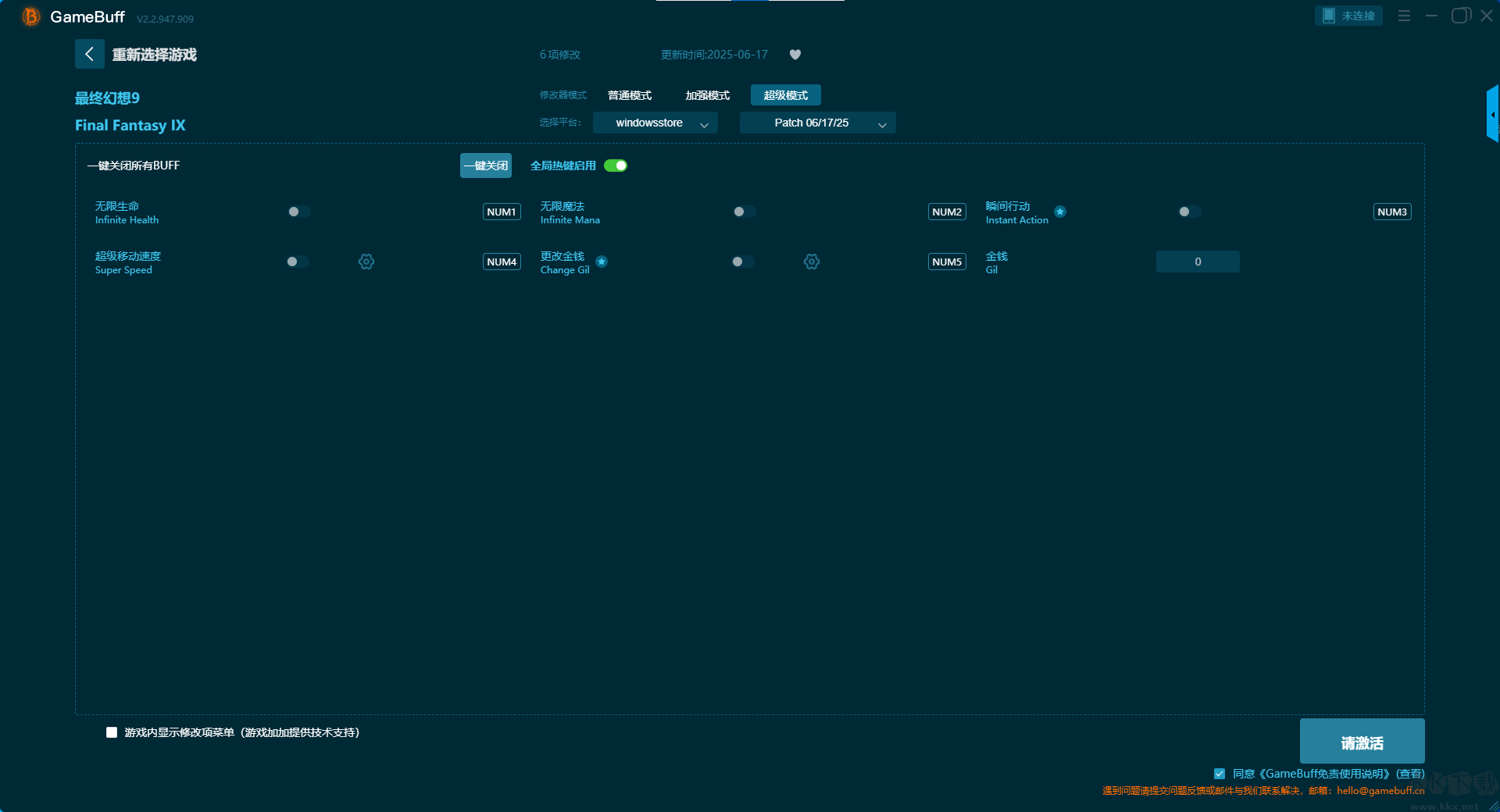Click the star badge next to Change Gil
1500x812 pixels.
click(x=602, y=262)
